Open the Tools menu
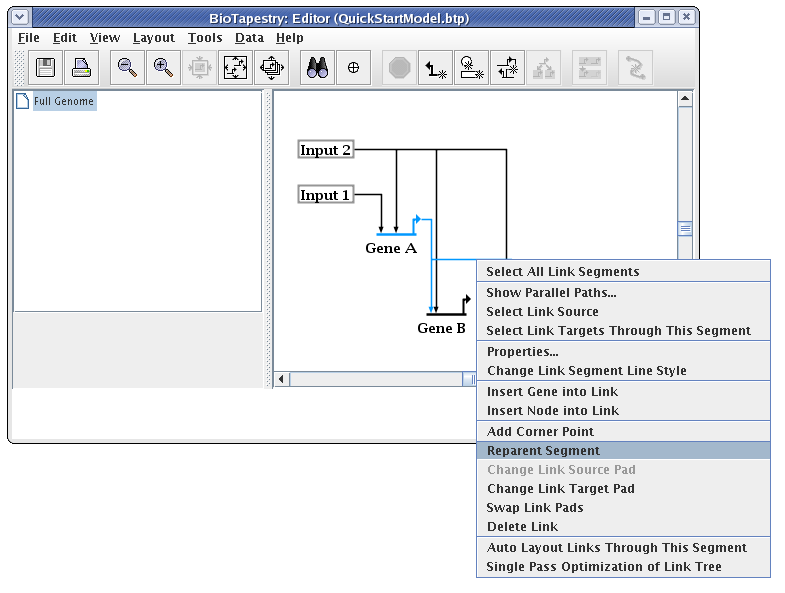Viewport: 785px width, 593px height. pyautogui.click(x=205, y=38)
